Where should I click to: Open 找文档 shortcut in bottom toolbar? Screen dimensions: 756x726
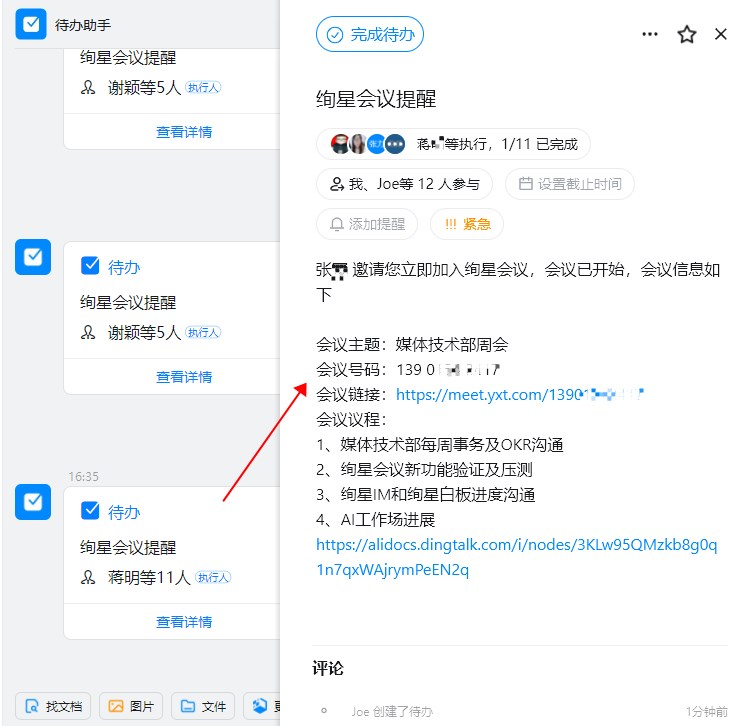click(x=54, y=706)
